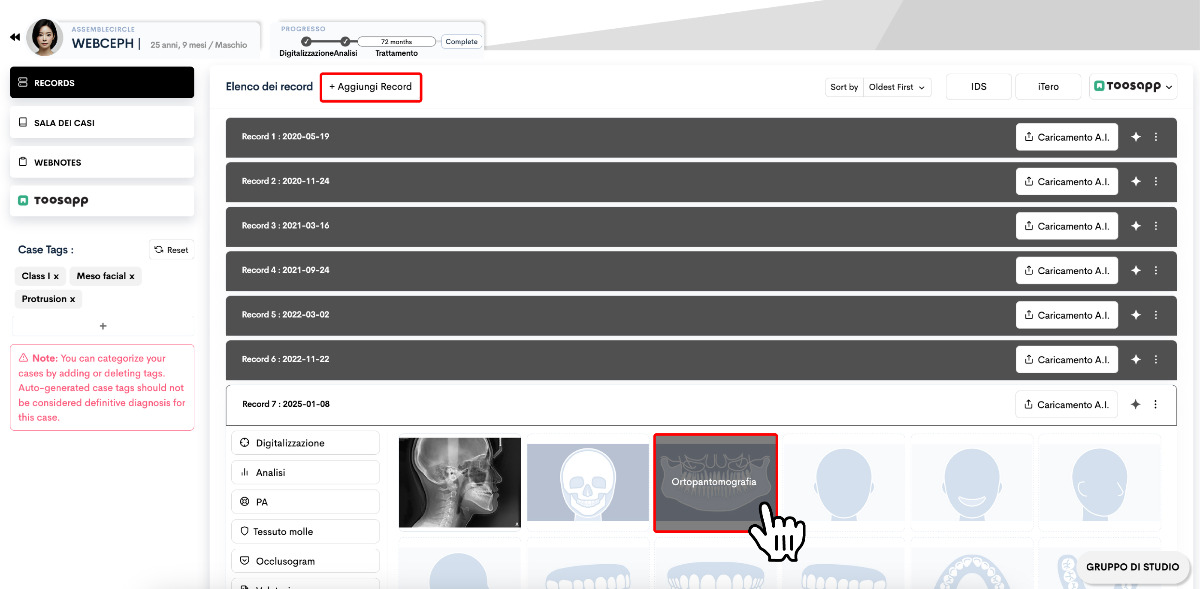
Task: Click Caricamento A.I. for Record 4
Action: pyautogui.click(x=1065, y=271)
